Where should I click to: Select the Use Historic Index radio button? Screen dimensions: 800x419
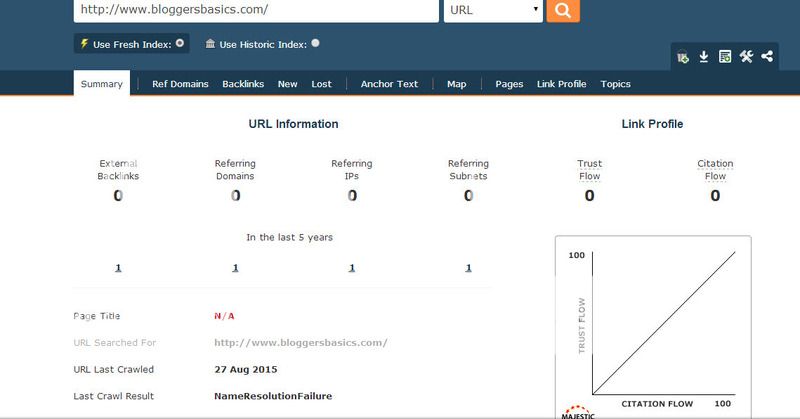pyautogui.click(x=315, y=43)
